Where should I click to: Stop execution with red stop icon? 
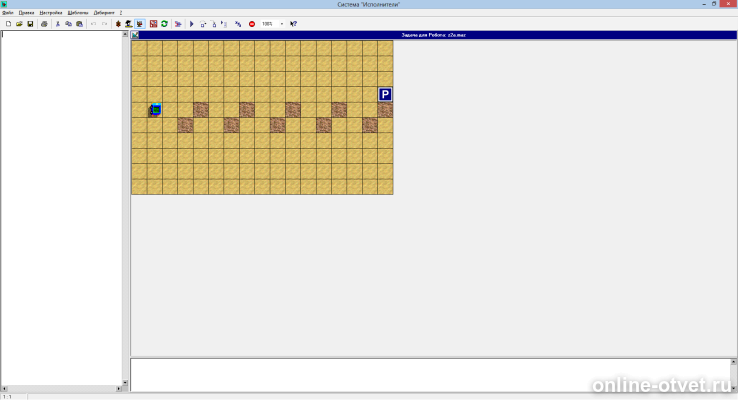(252, 24)
